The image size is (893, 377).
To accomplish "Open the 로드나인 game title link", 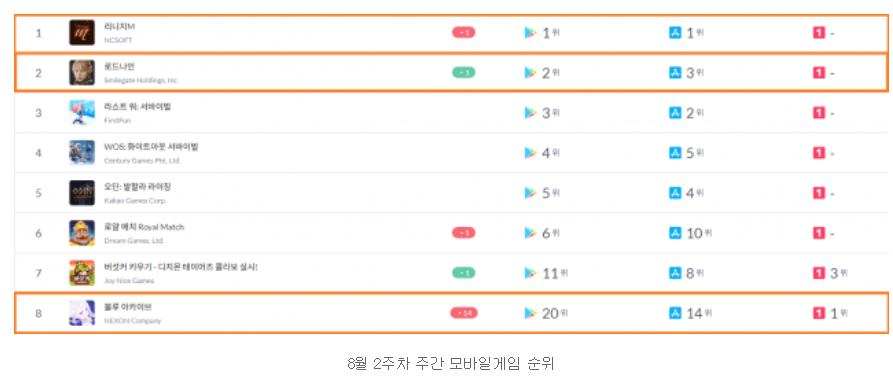I will coord(120,67).
